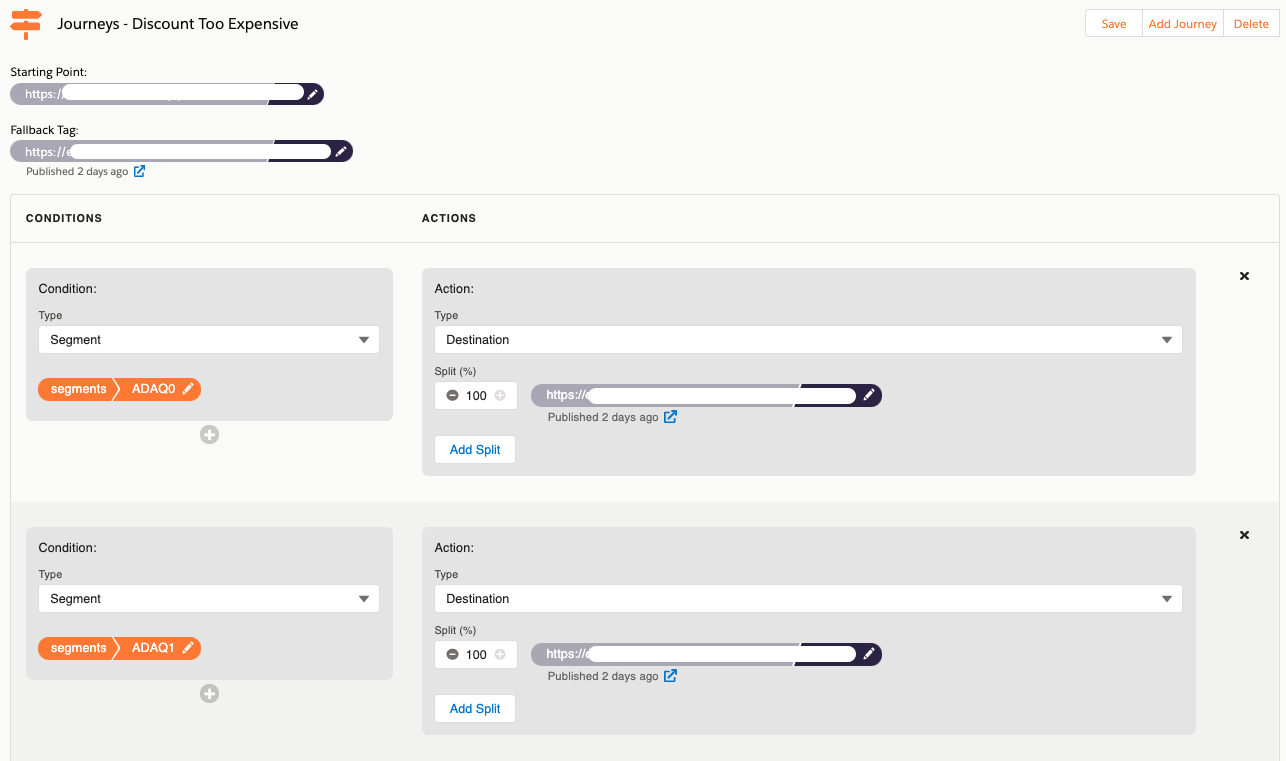Edit the Starting Point URL pencil icon
The image size is (1286, 761).
[x=313, y=94]
